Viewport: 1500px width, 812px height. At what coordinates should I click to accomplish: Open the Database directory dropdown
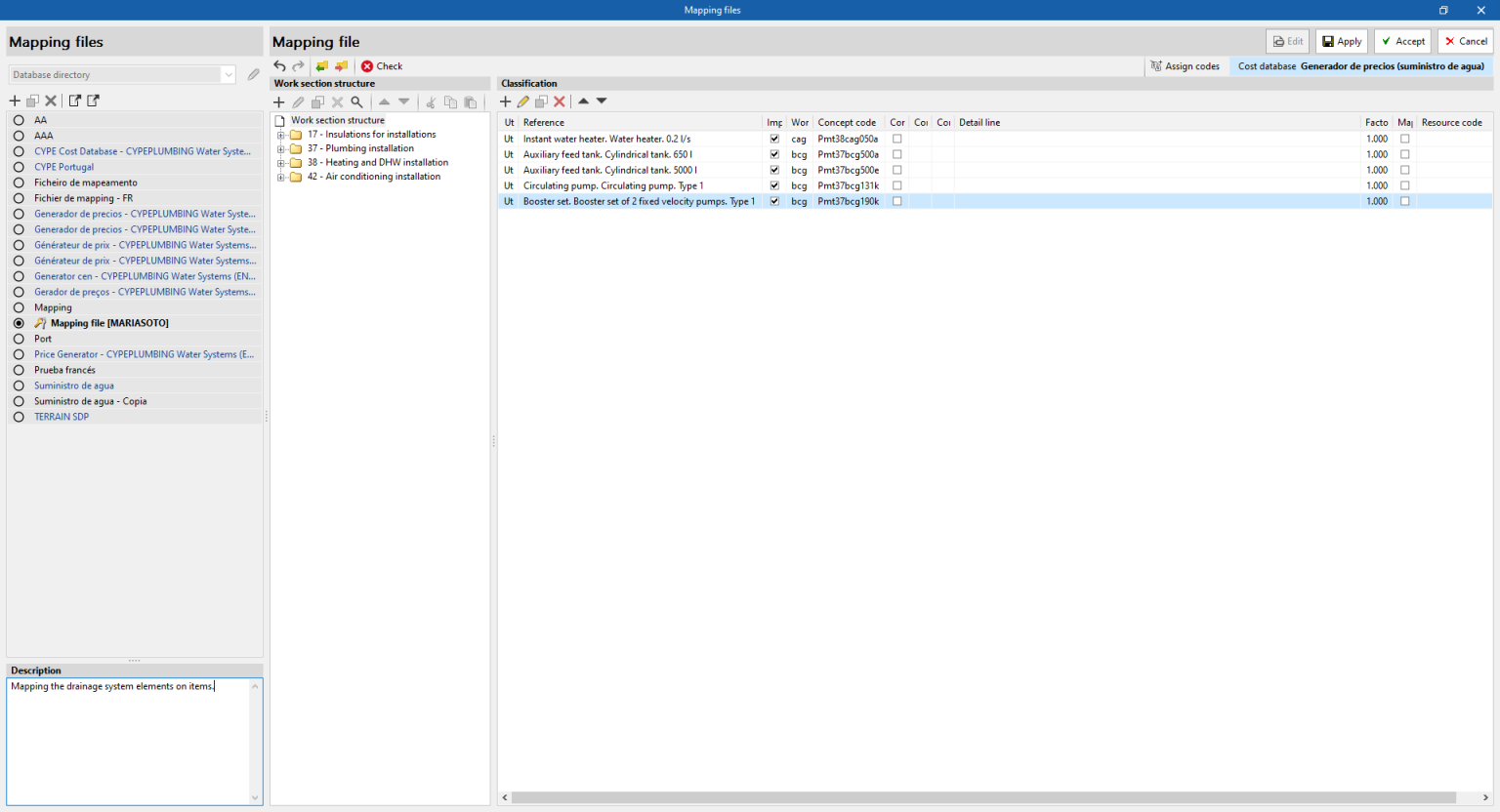(228, 74)
